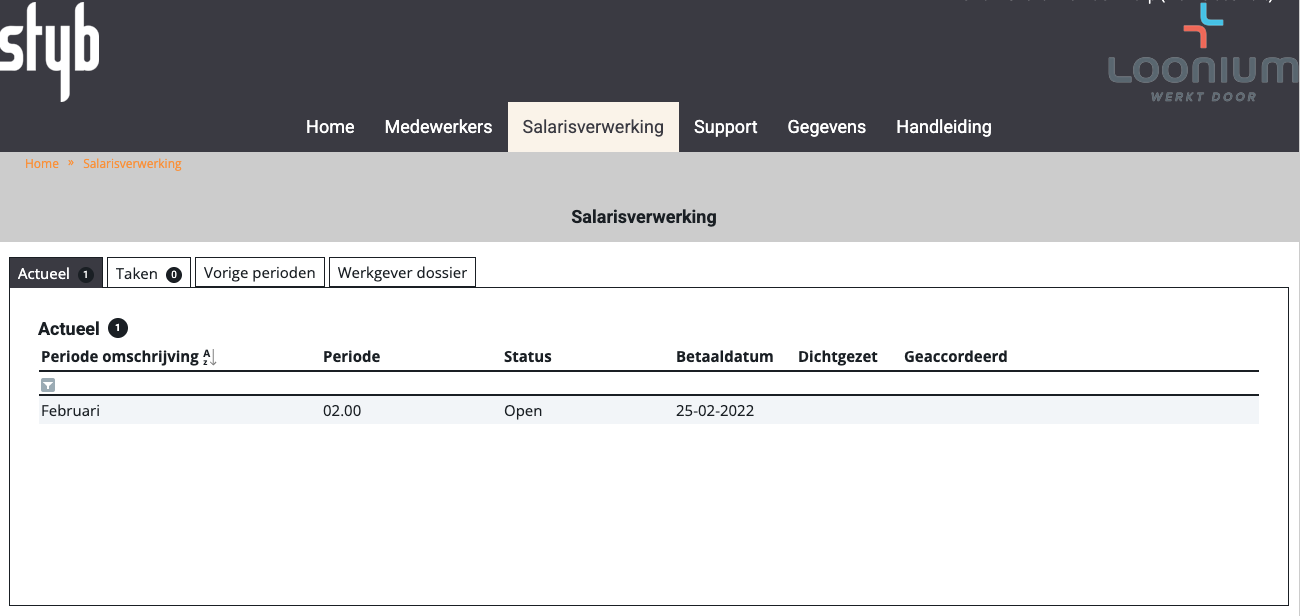The height and width of the screenshot is (616, 1300).
Task: Open the Gegevens menu
Action: click(x=826, y=127)
